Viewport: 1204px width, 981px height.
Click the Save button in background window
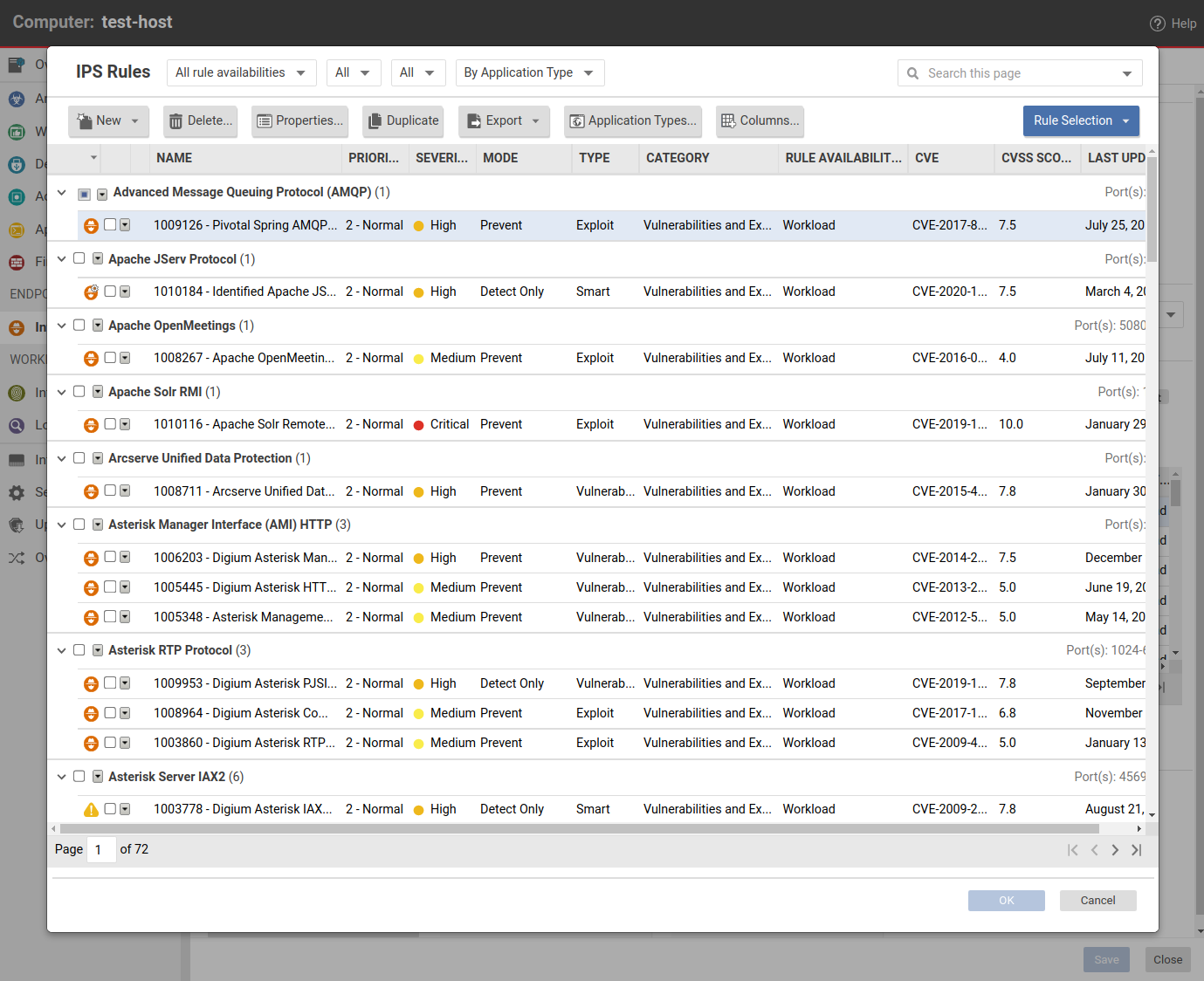1107,960
